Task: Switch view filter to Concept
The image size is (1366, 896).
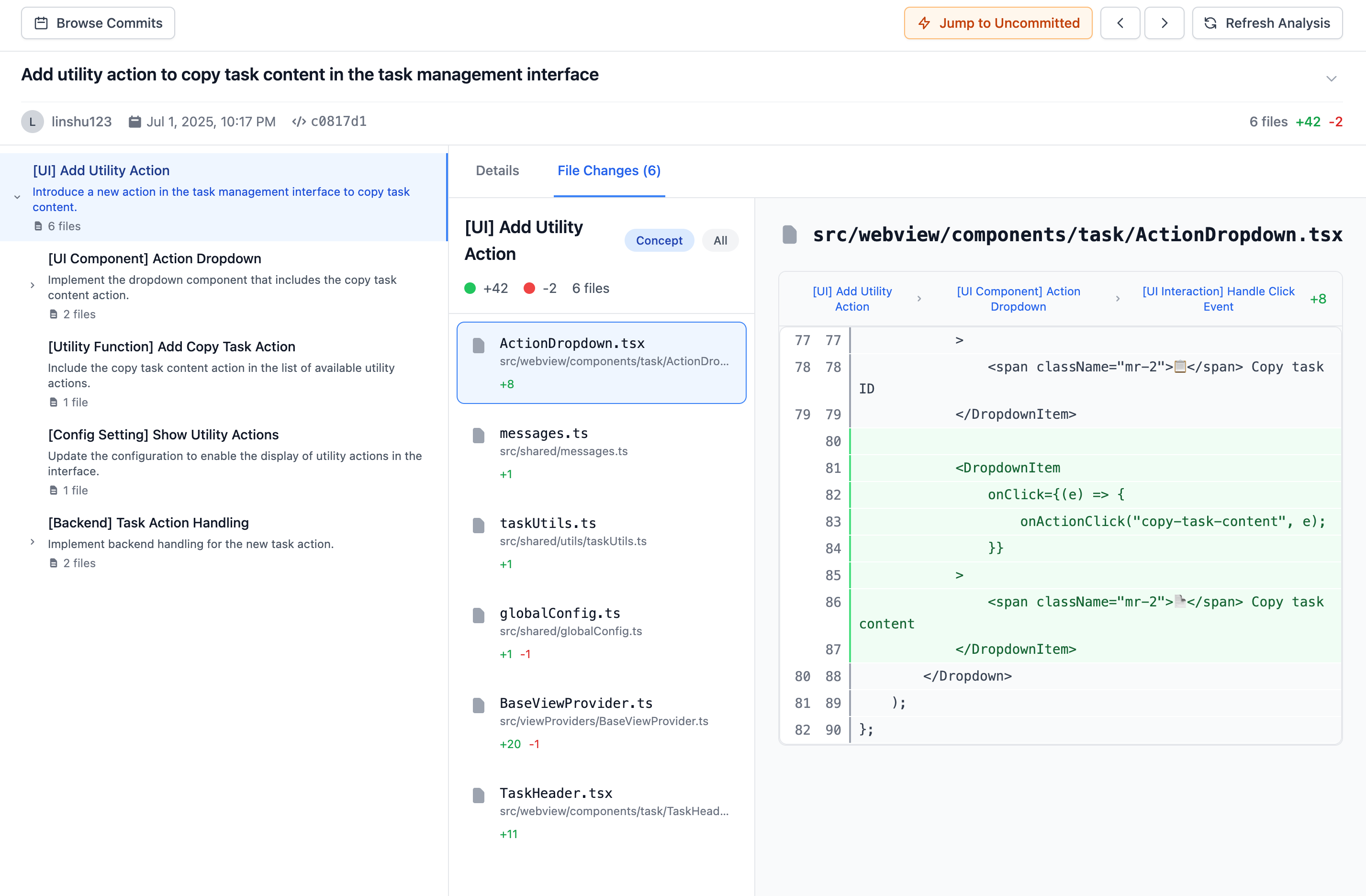Action: [x=658, y=240]
